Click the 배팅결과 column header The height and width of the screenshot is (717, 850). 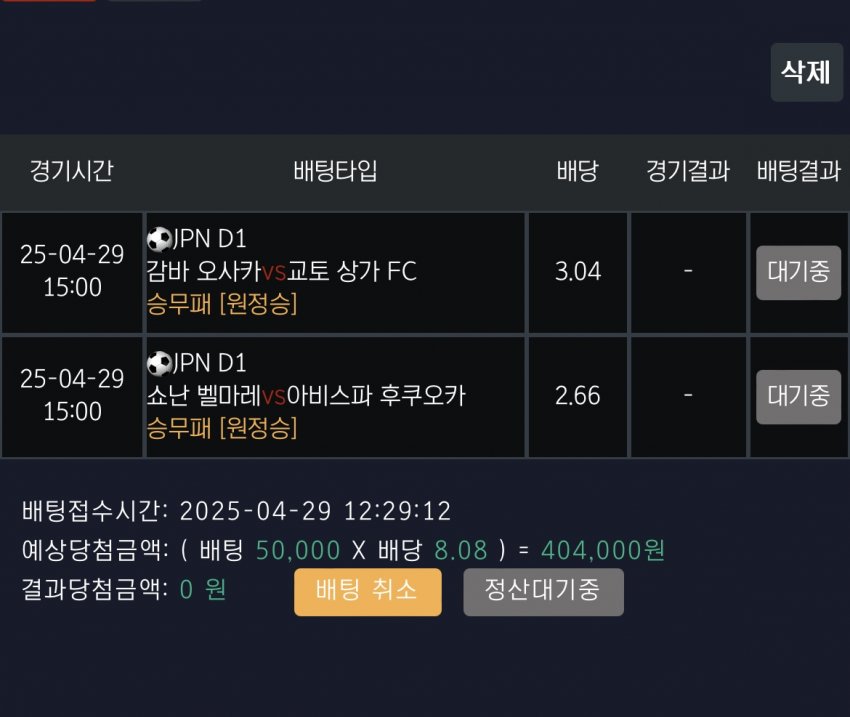[798, 171]
